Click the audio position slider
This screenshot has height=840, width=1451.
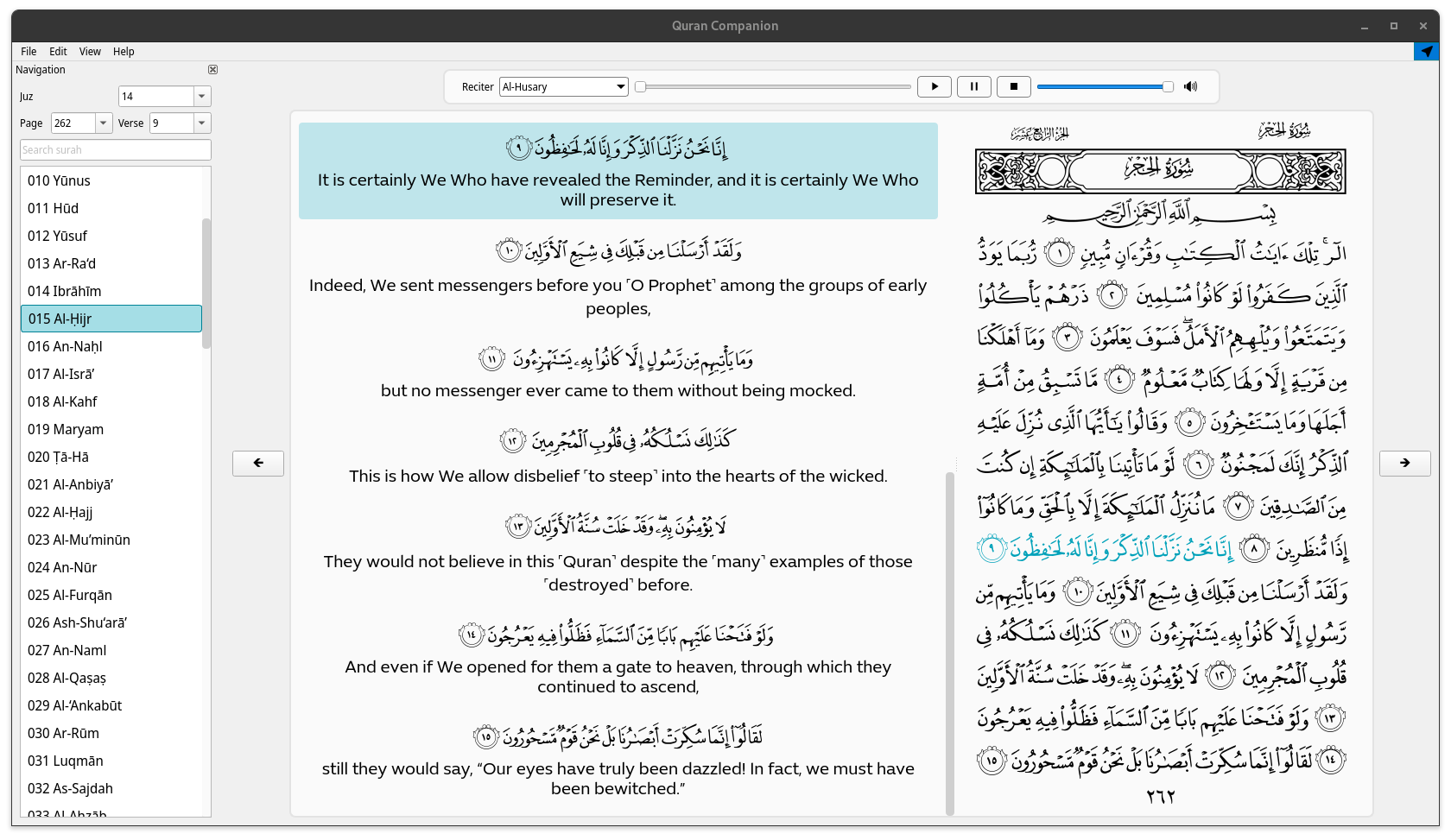point(773,86)
